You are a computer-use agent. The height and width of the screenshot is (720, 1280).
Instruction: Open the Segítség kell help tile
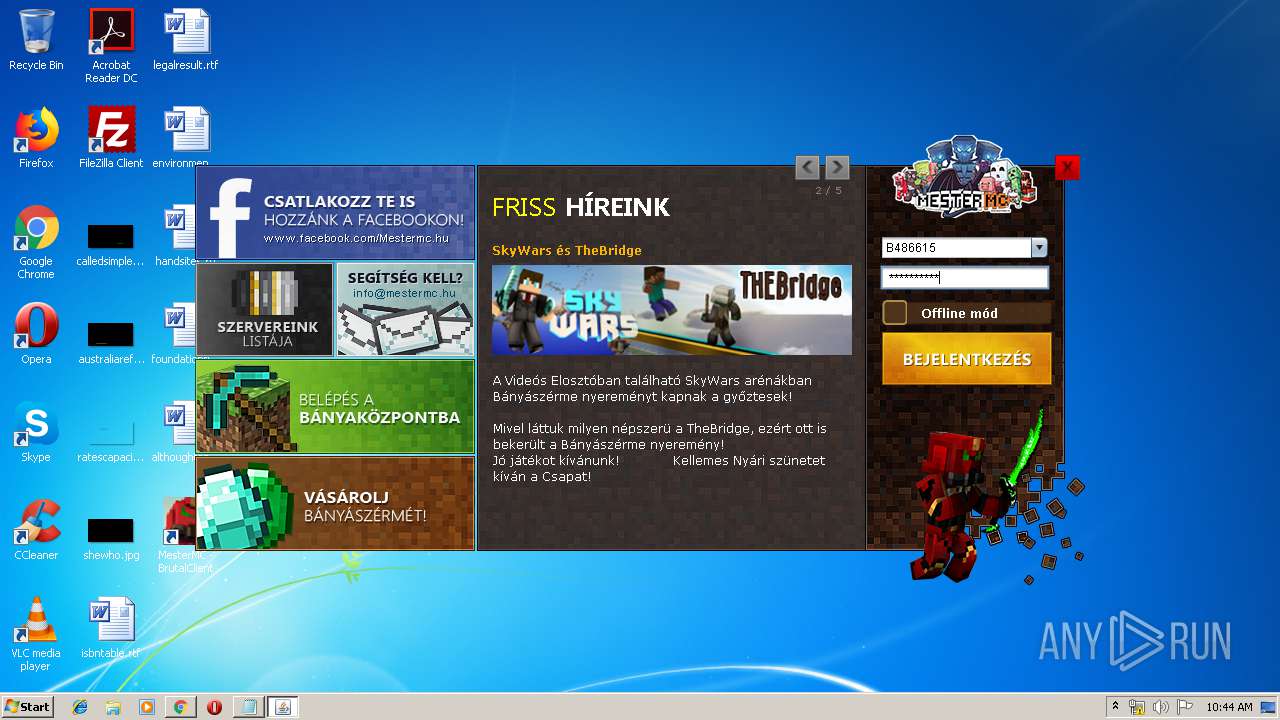point(405,309)
